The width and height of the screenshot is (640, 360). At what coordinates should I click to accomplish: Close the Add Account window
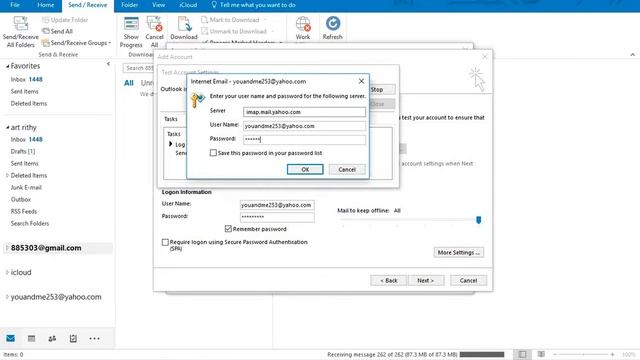tap(485, 57)
